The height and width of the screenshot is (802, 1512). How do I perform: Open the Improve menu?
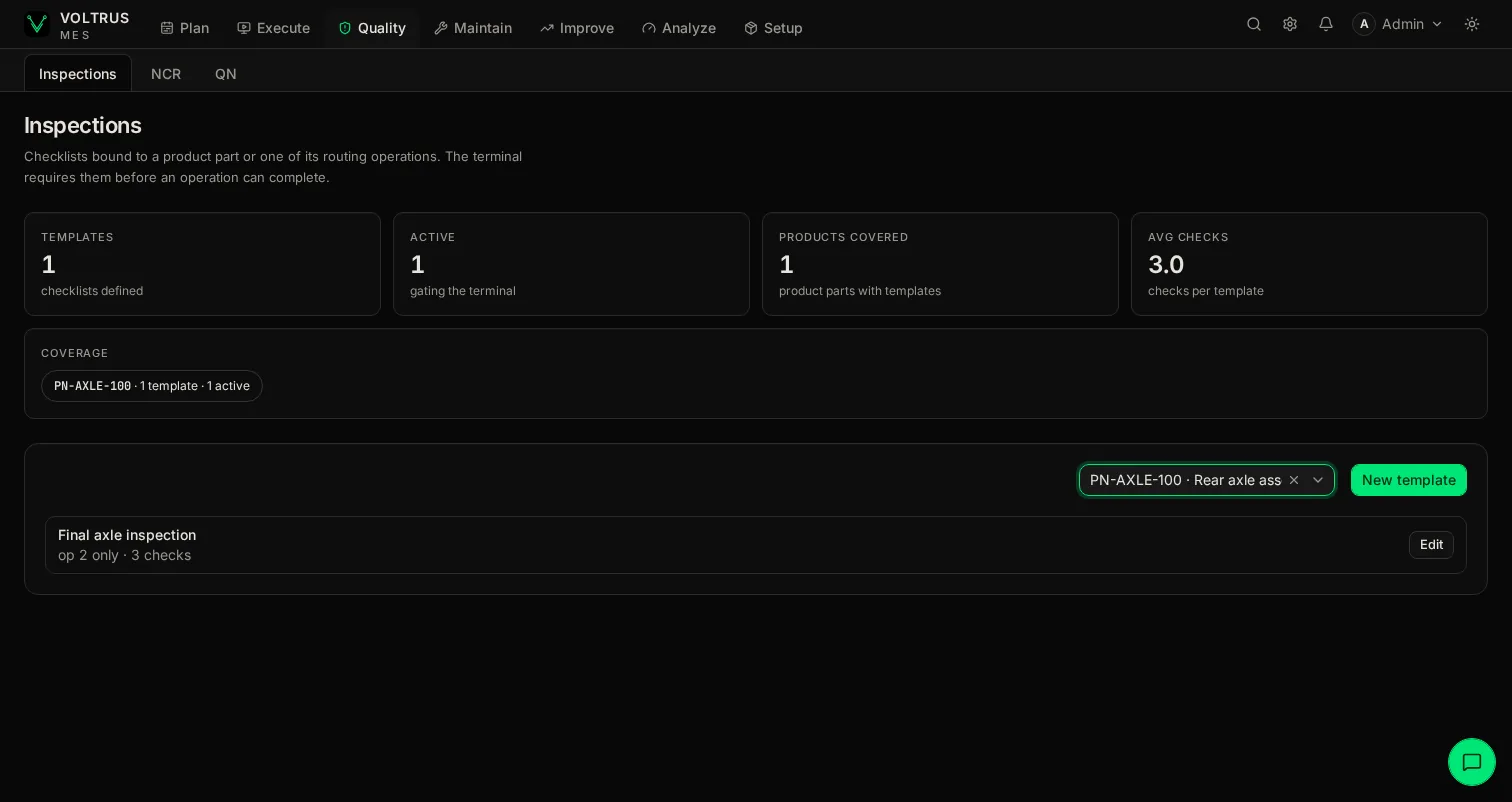coord(577,28)
